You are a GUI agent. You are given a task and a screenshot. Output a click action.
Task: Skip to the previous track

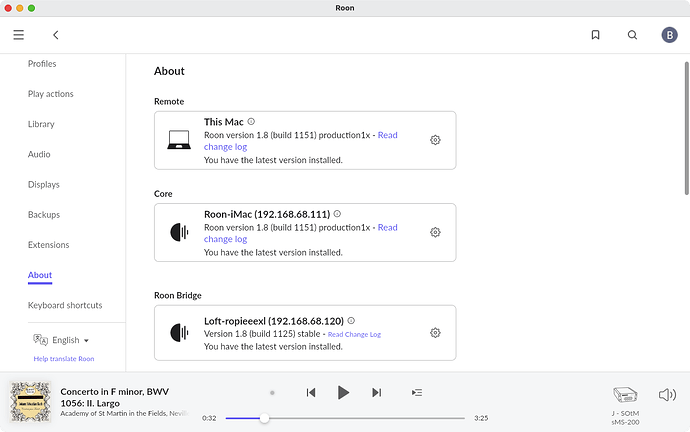pyautogui.click(x=311, y=393)
